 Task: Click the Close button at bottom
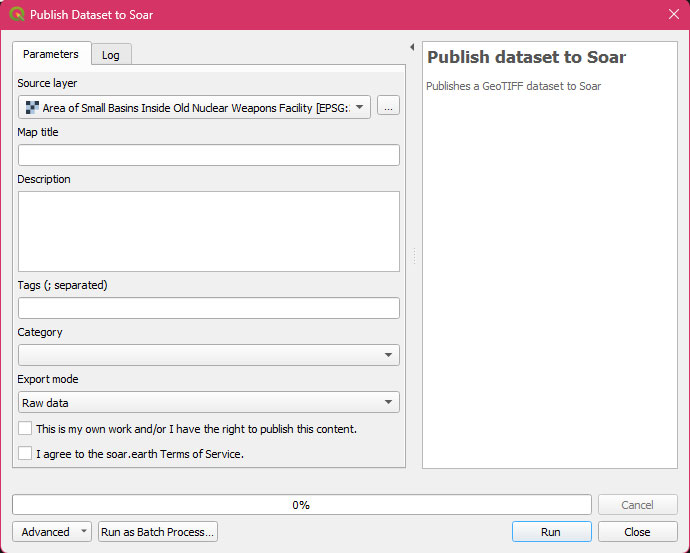coord(637,531)
